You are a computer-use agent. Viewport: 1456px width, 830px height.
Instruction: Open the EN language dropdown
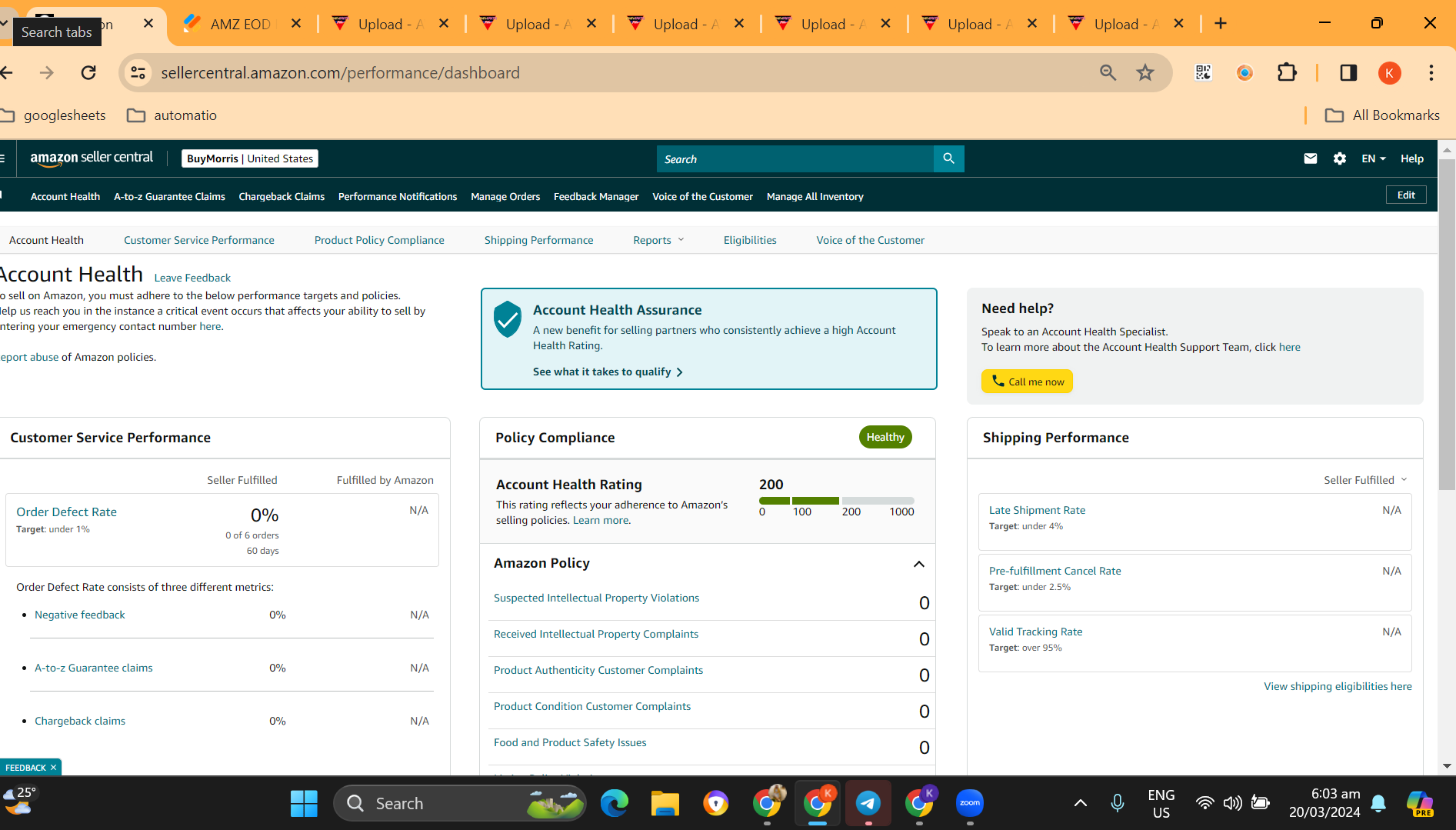[1373, 158]
